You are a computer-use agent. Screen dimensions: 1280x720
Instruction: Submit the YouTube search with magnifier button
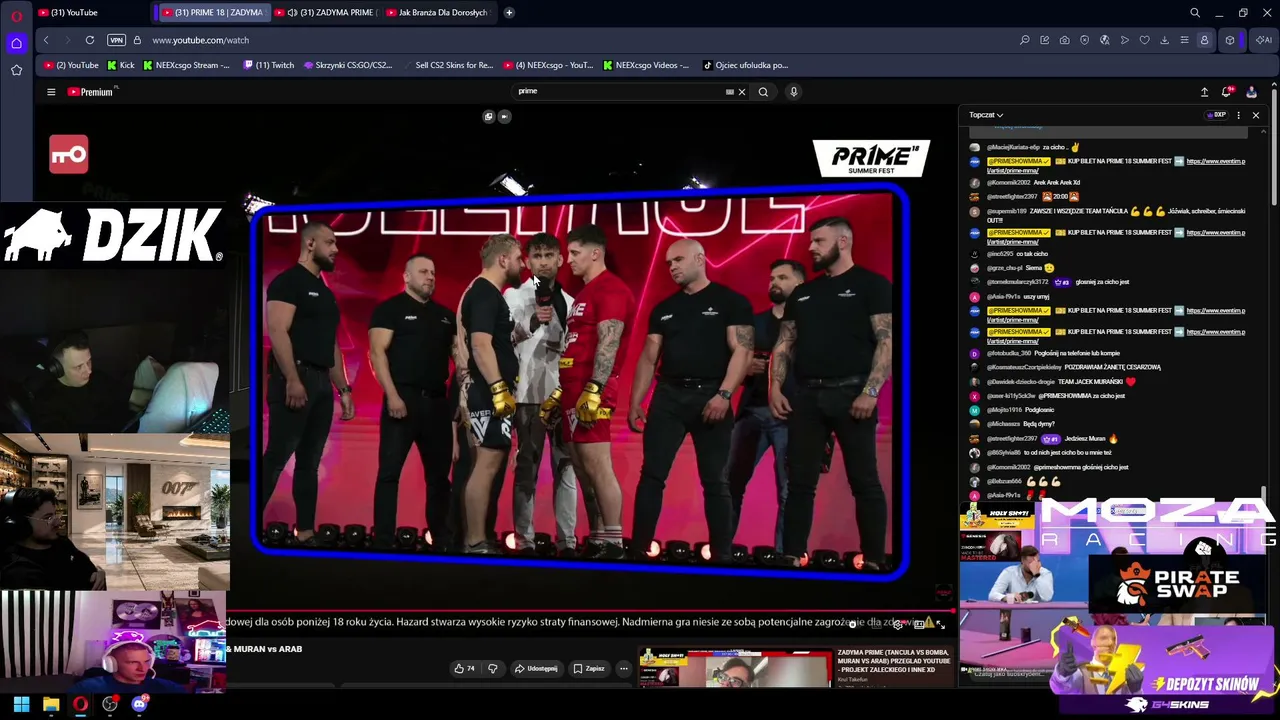click(x=763, y=92)
